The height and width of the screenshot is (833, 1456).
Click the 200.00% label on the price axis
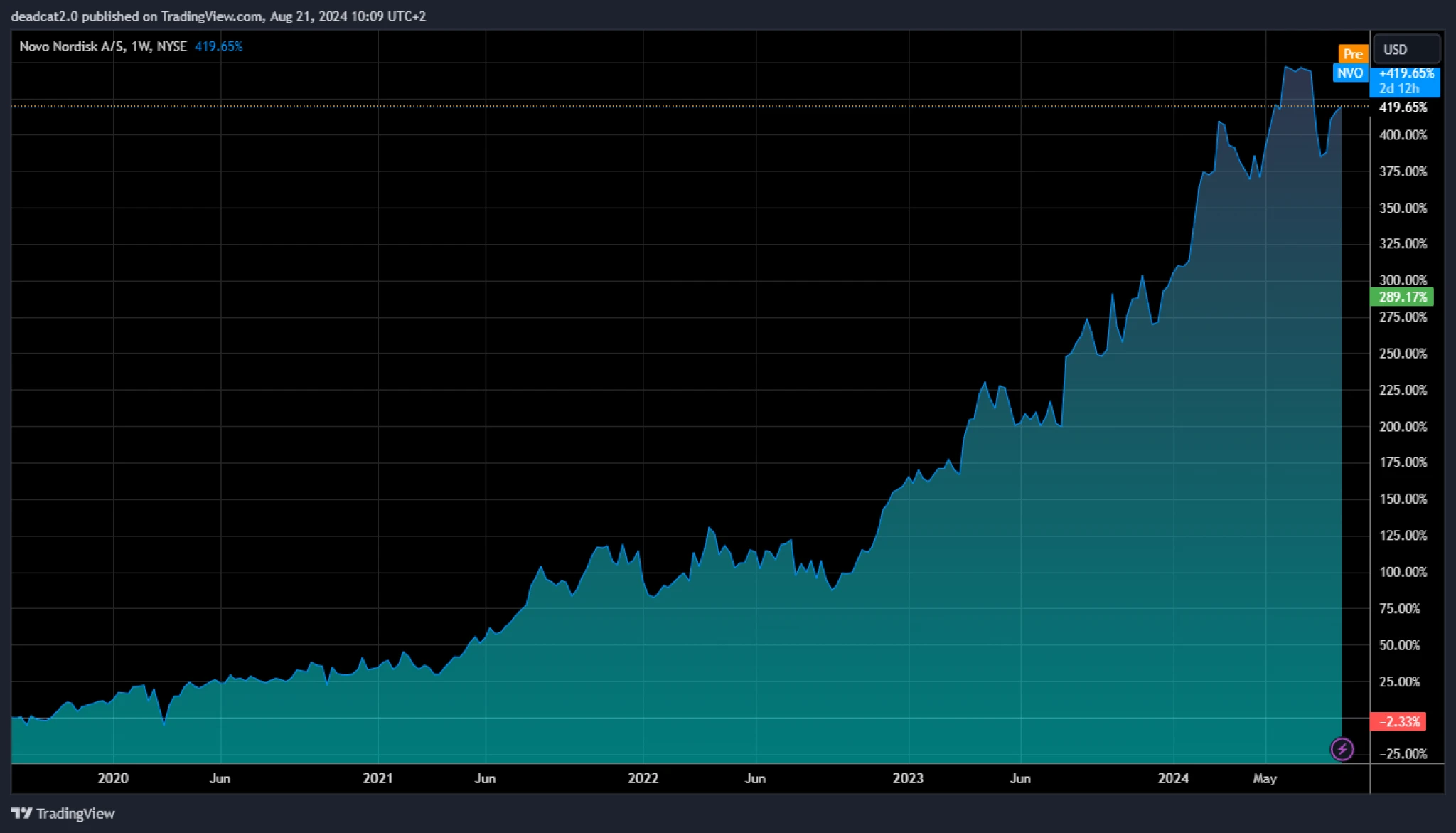1403,427
